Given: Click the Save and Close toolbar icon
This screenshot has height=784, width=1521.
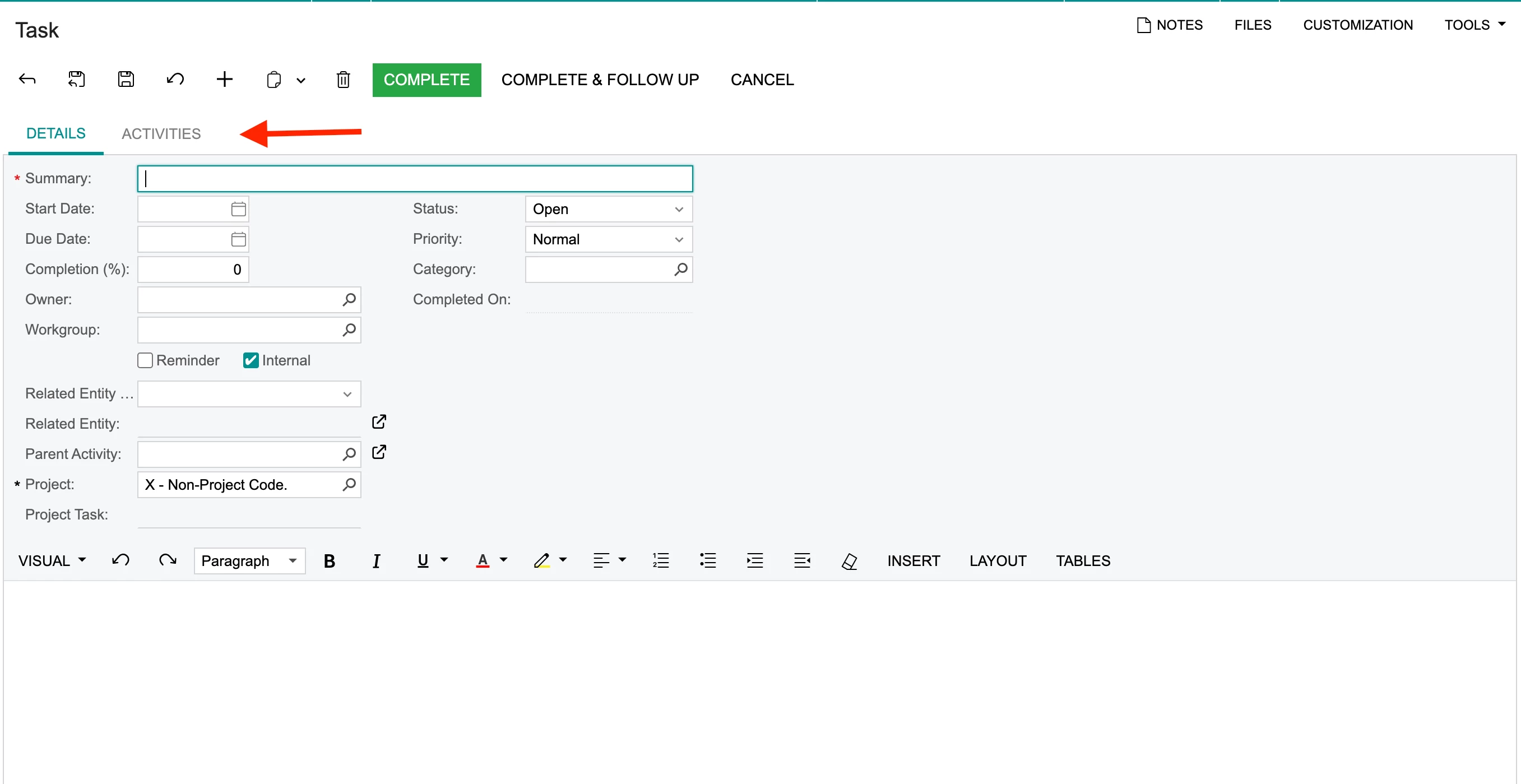Looking at the screenshot, I should click(77, 79).
